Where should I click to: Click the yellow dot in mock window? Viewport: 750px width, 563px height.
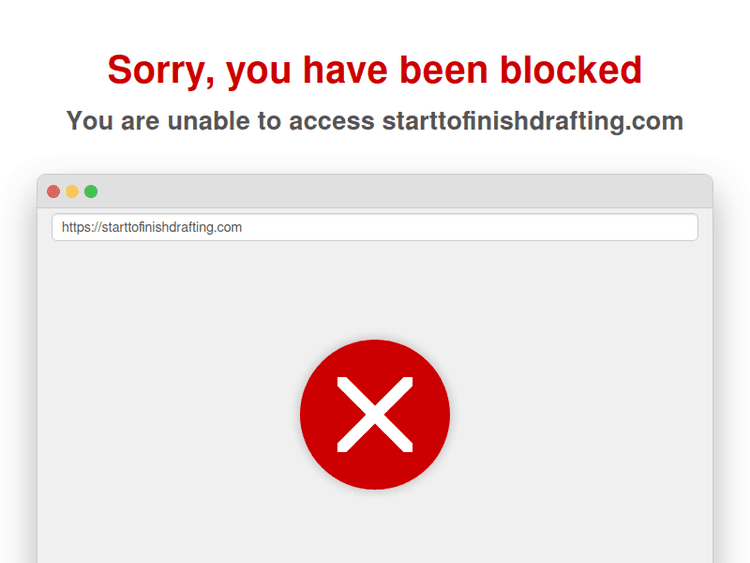(72, 191)
